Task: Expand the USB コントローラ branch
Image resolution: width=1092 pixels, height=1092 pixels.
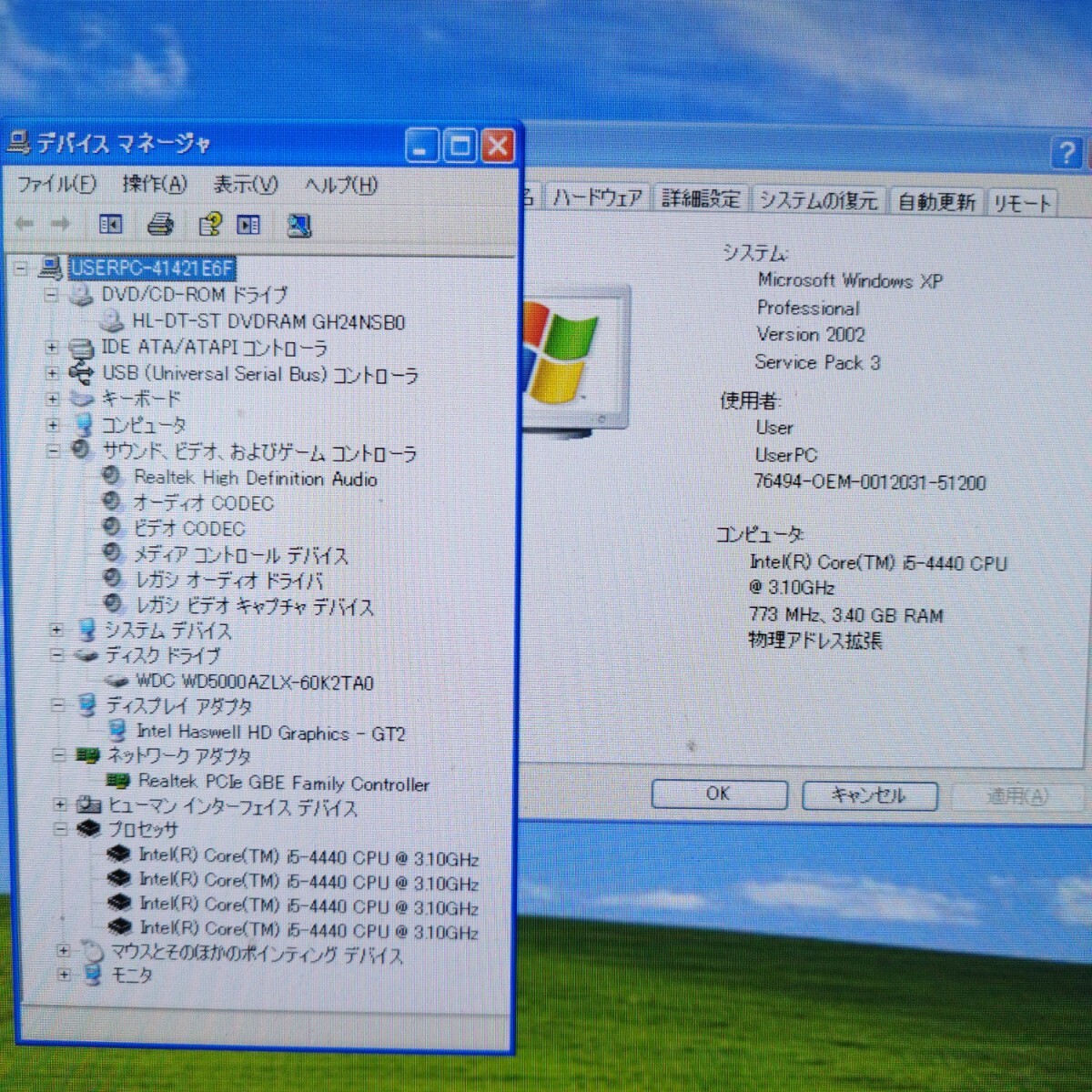Action: click(x=52, y=373)
